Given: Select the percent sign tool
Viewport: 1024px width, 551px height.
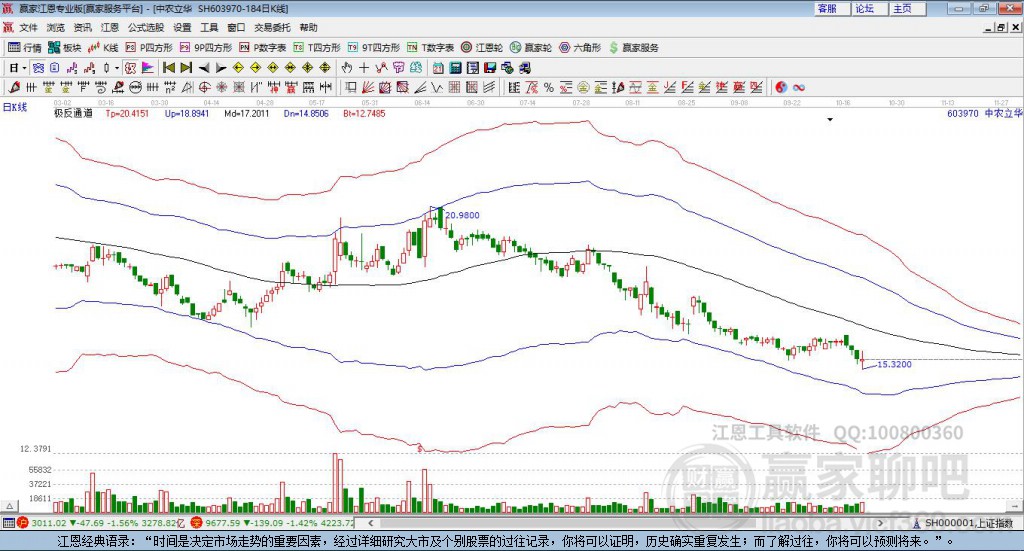Looking at the screenshot, I should click(x=549, y=87).
